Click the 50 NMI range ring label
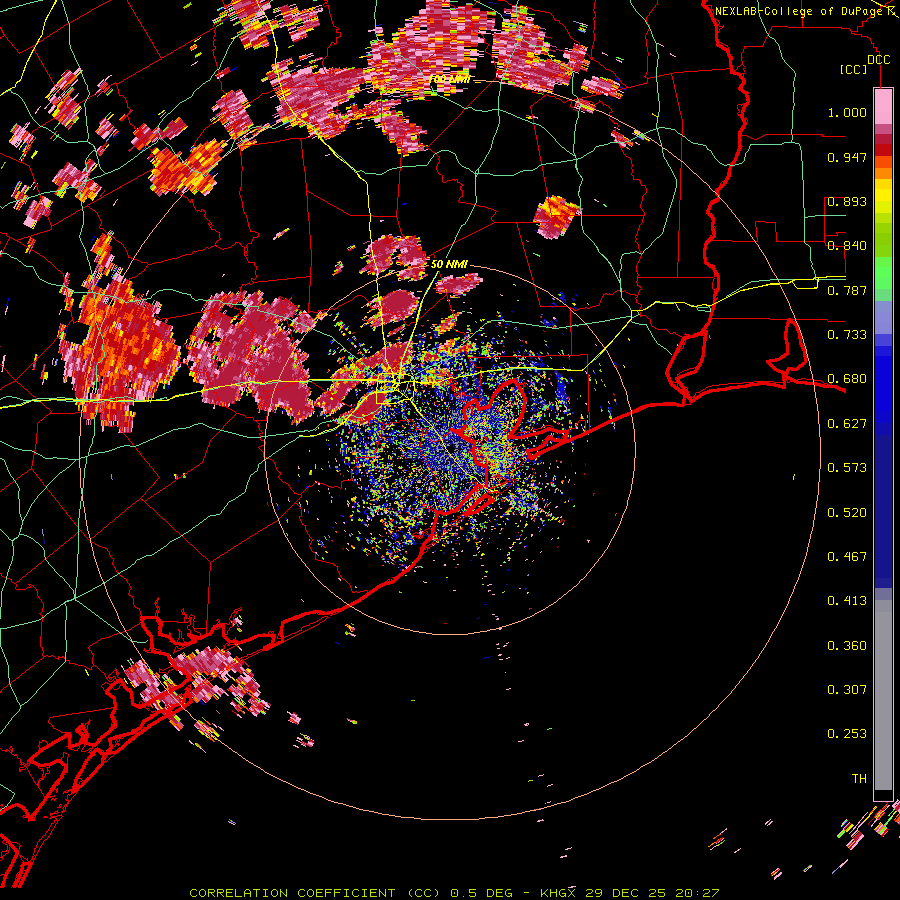This screenshot has height=900, width=900. click(449, 264)
